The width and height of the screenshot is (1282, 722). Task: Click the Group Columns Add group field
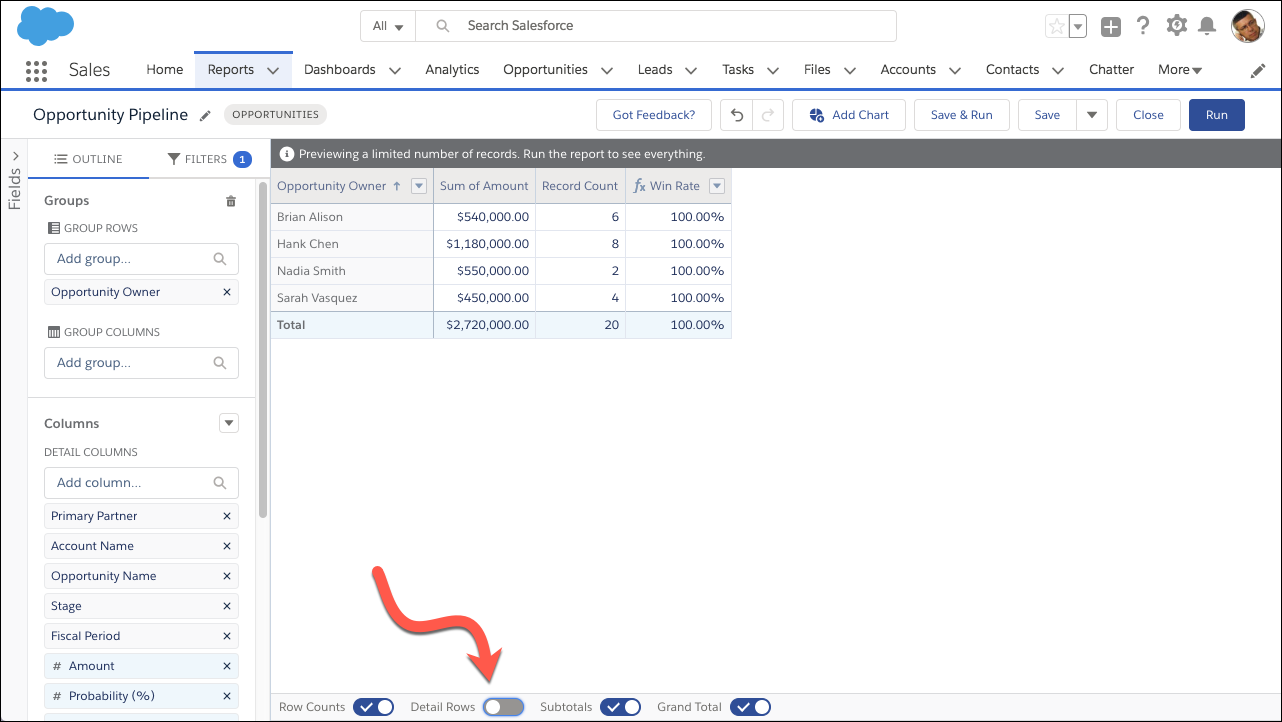pos(141,362)
